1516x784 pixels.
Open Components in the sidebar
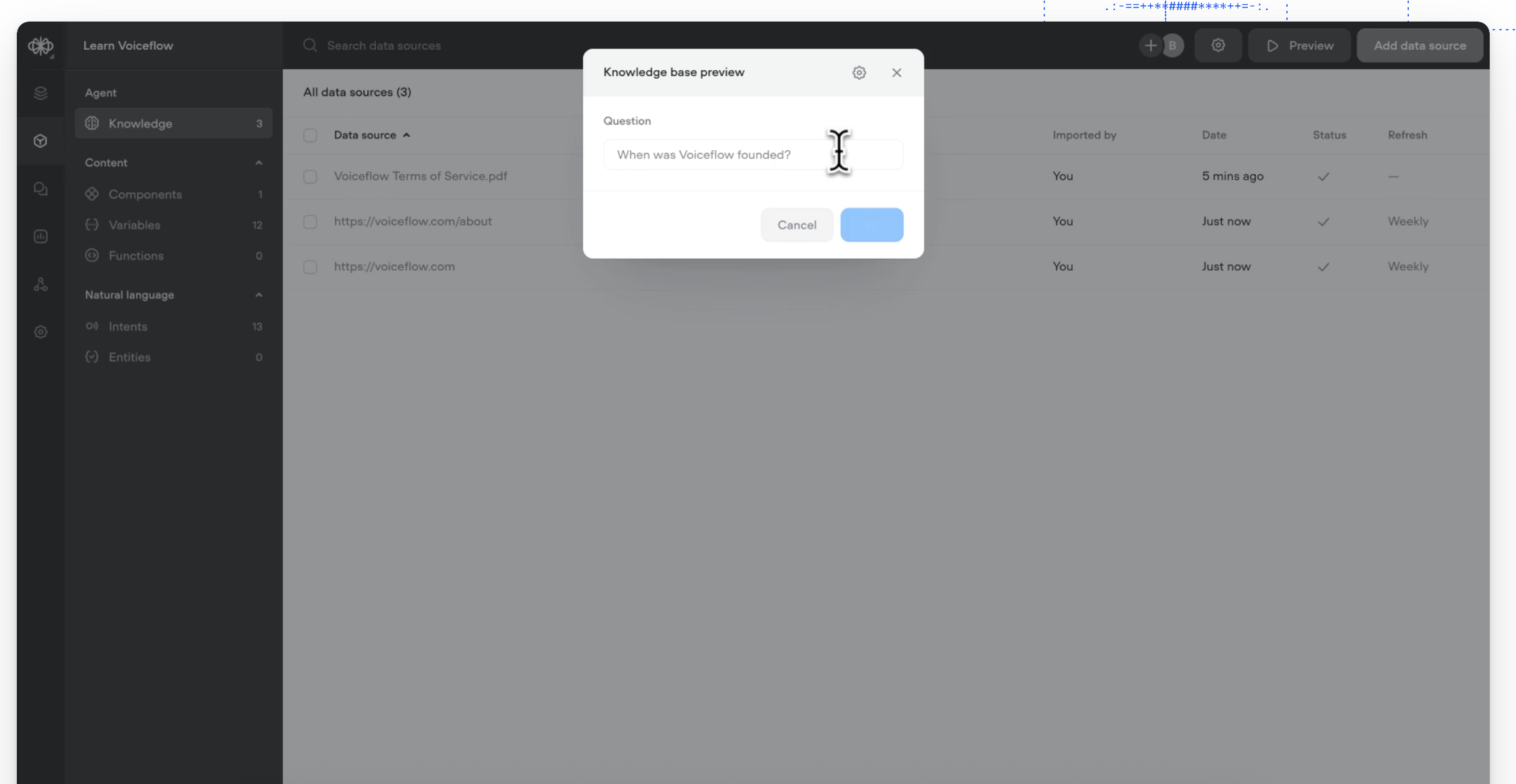(173, 194)
